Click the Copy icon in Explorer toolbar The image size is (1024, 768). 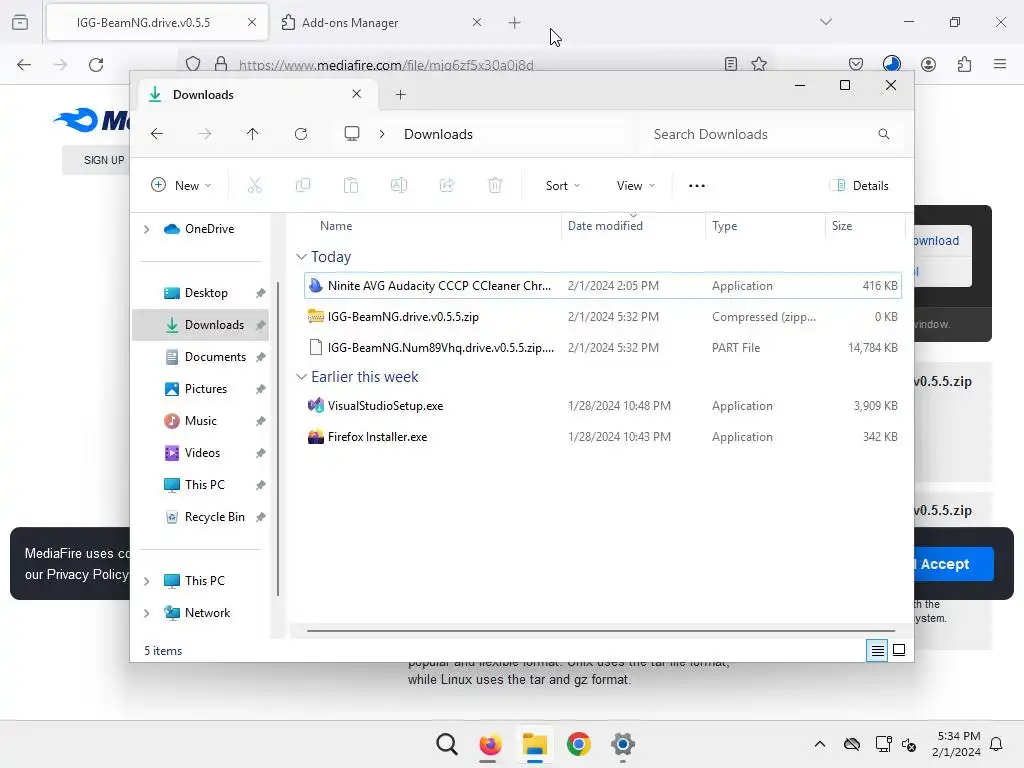pos(303,185)
